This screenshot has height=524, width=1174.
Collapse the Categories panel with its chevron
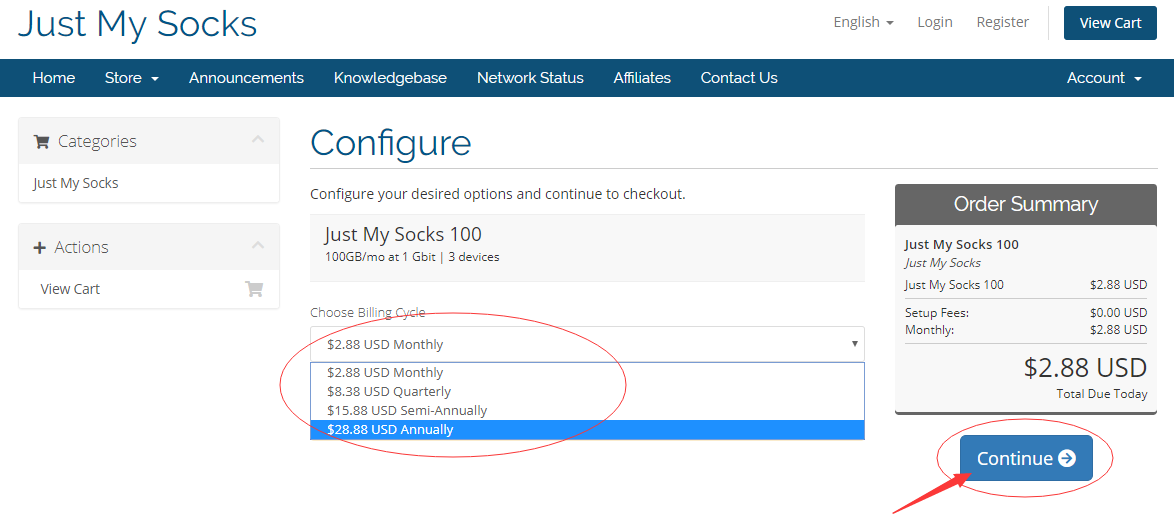258,140
